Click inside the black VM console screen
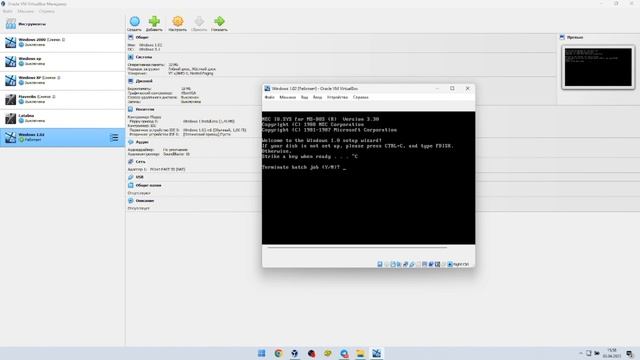640x360 pixels. click(369, 178)
